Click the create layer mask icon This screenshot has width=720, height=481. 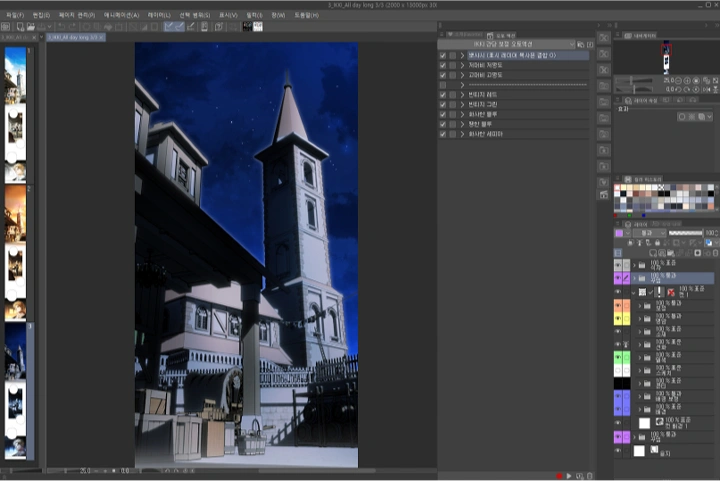tap(698, 253)
